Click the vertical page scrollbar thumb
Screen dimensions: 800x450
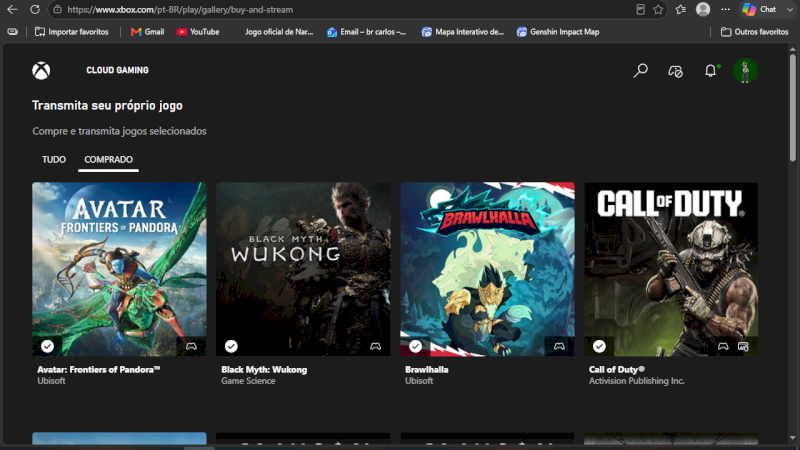(792, 107)
